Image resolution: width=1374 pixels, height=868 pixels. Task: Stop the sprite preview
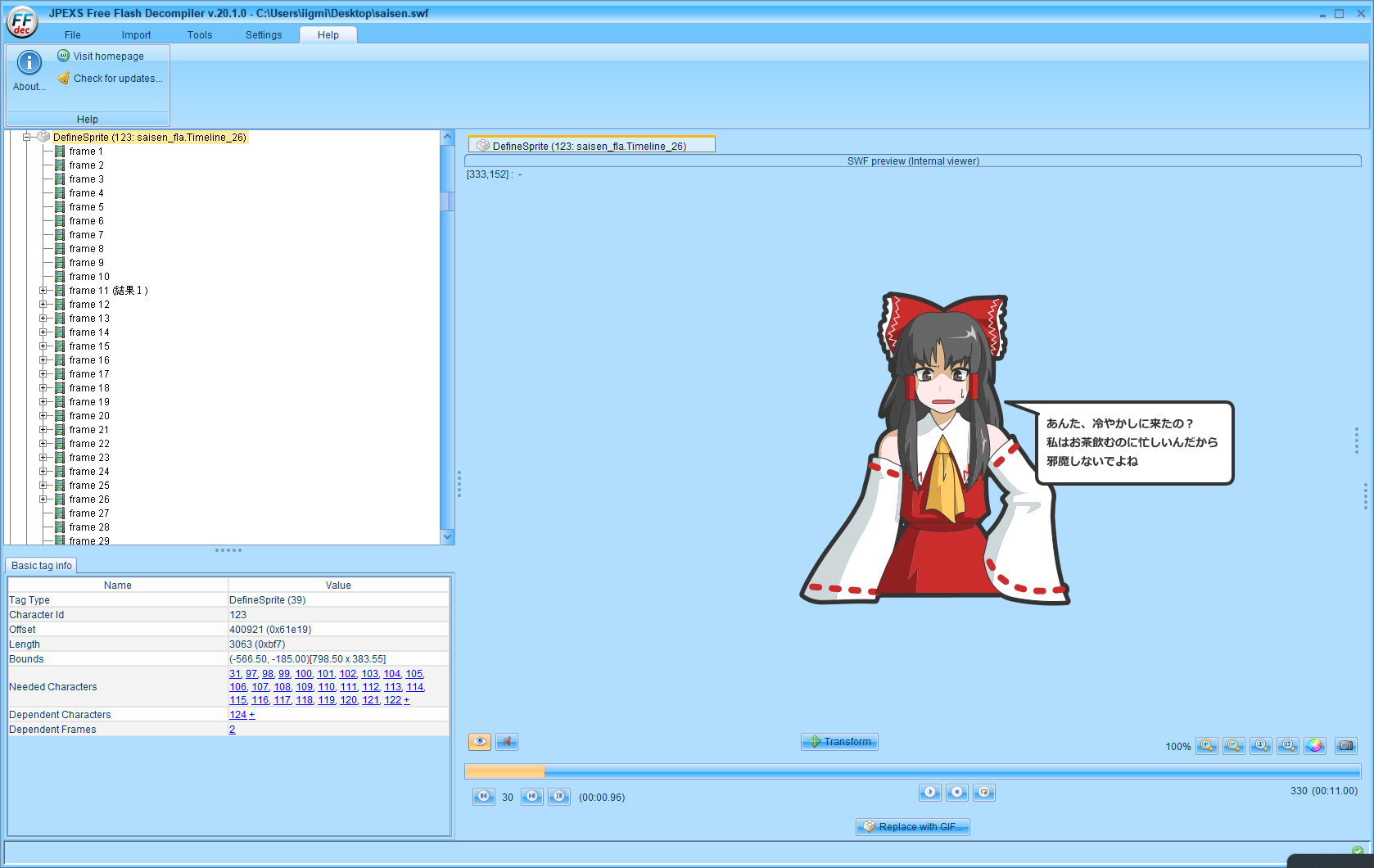coord(957,792)
